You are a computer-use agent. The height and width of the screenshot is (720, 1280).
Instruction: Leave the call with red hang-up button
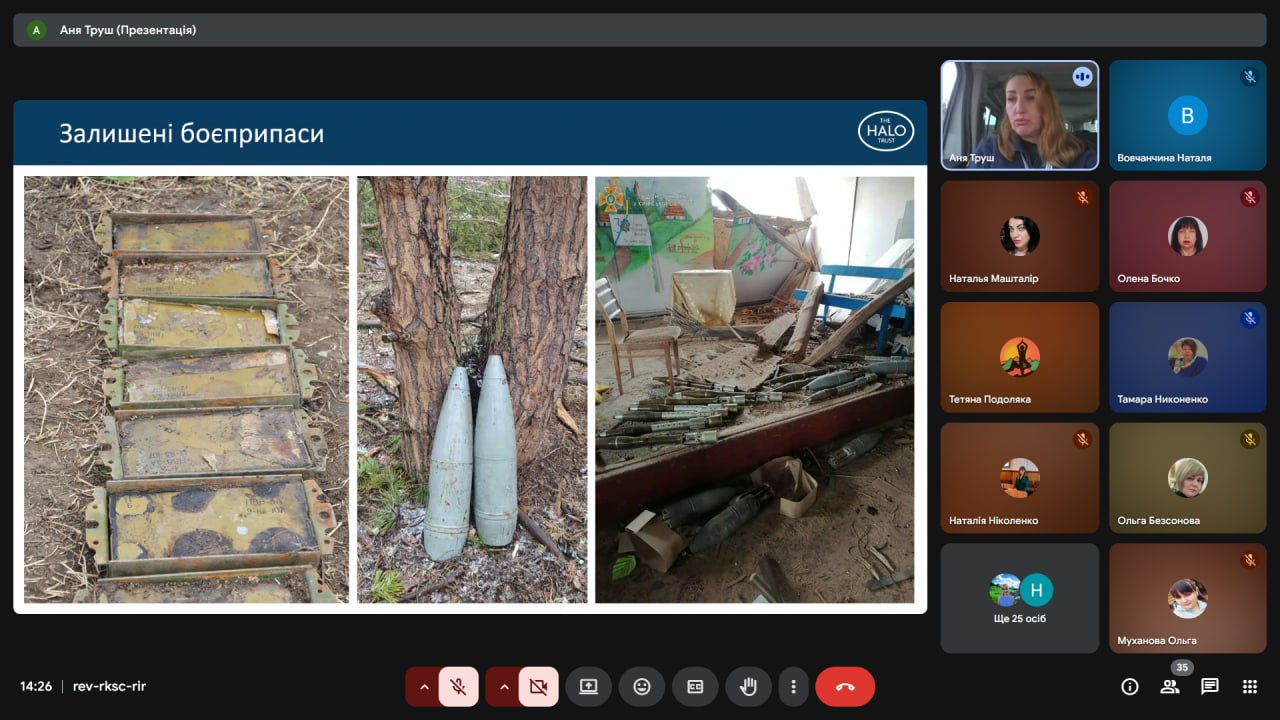tap(845, 687)
